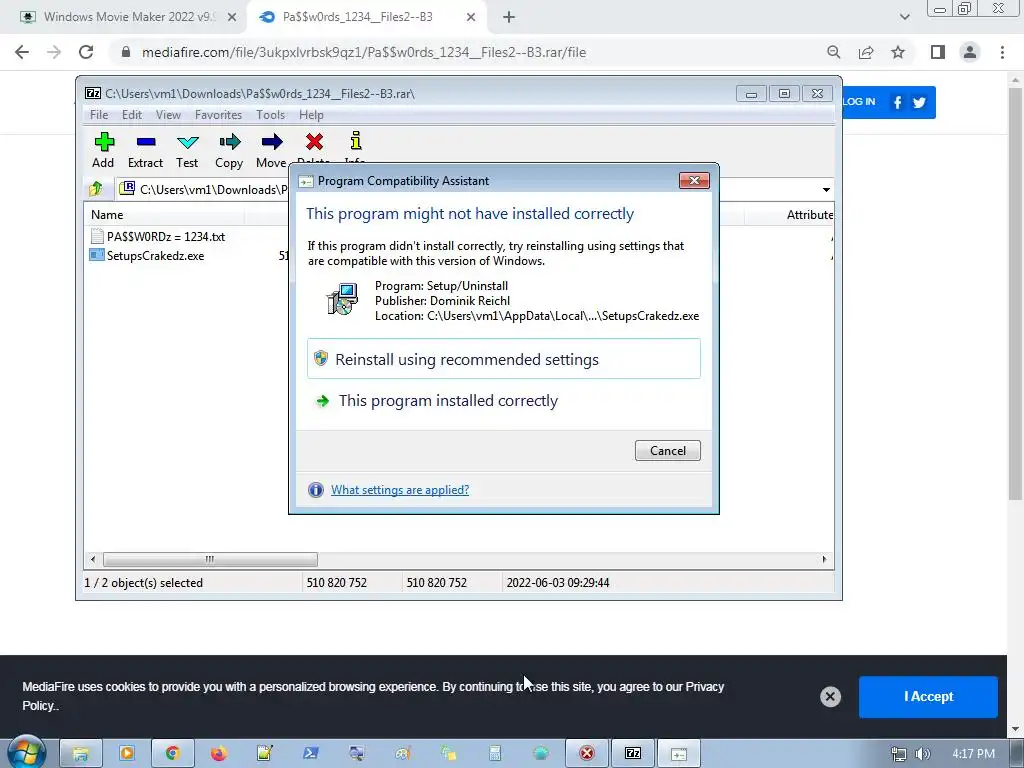The height and width of the screenshot is (768, 1024).
Task: Click the Add icon in 7-Zip toolbar
Action: (x=104, y=142)
